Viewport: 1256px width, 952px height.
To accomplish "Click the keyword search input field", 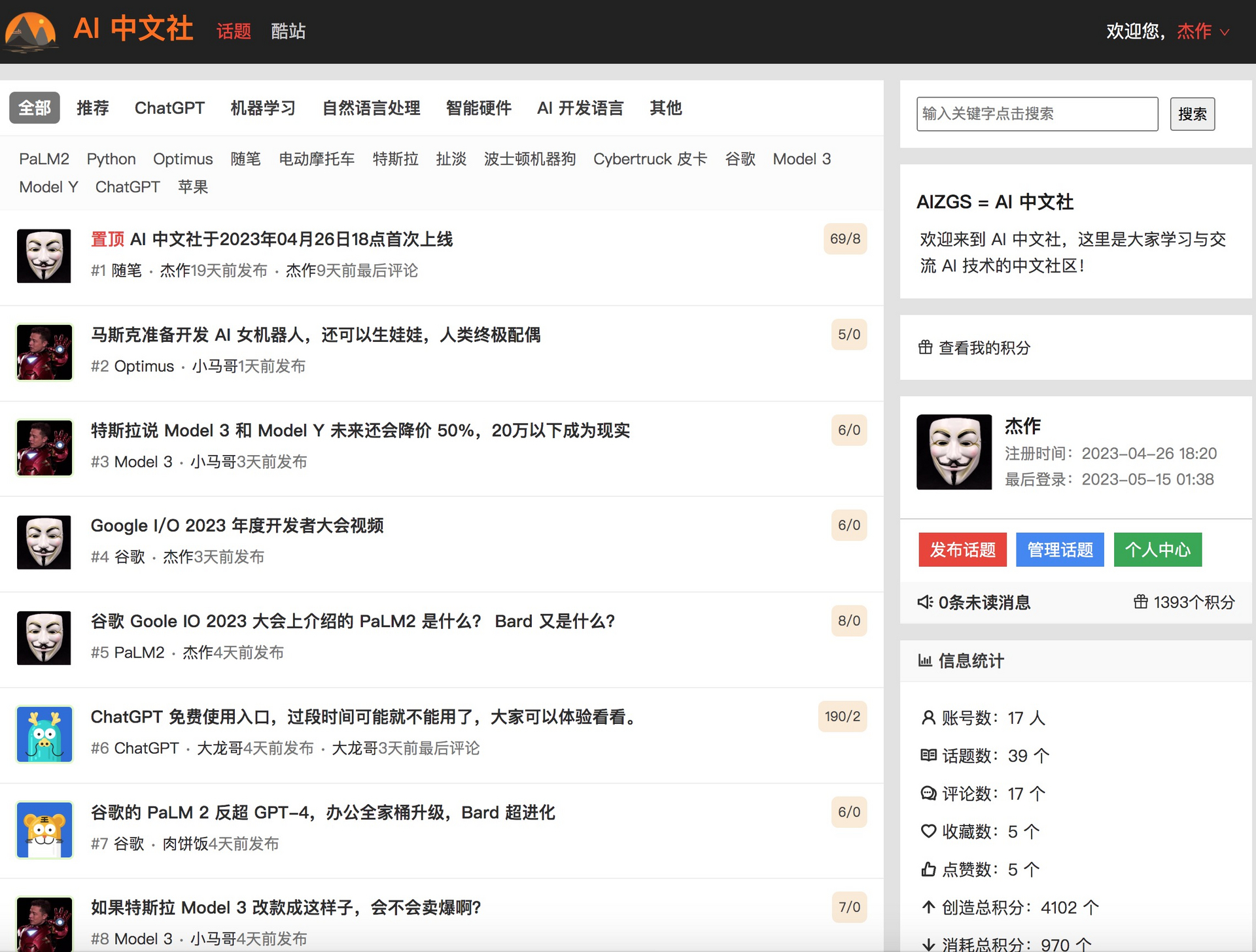I will click(1037, 114).
